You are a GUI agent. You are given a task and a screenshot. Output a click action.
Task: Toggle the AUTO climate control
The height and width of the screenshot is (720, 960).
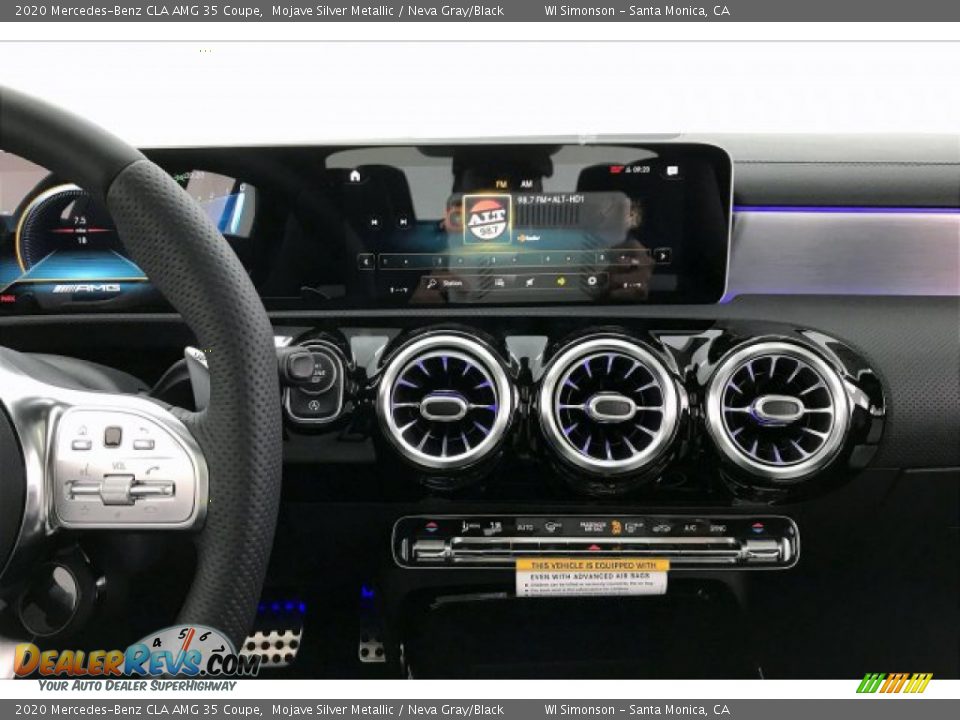(x=524, y=527)
